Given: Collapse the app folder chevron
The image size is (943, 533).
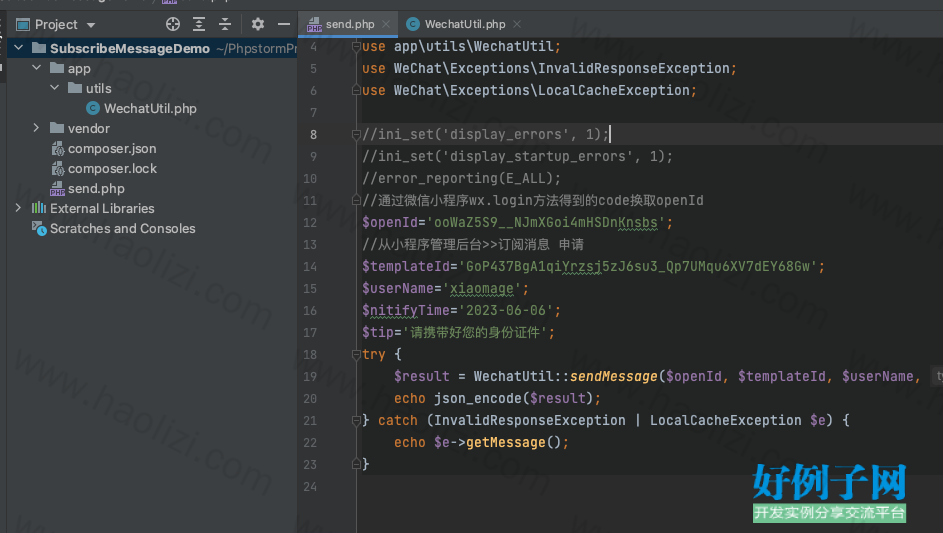Looking at the screenshot, I should pyautogui.click(x=37, y=67).
